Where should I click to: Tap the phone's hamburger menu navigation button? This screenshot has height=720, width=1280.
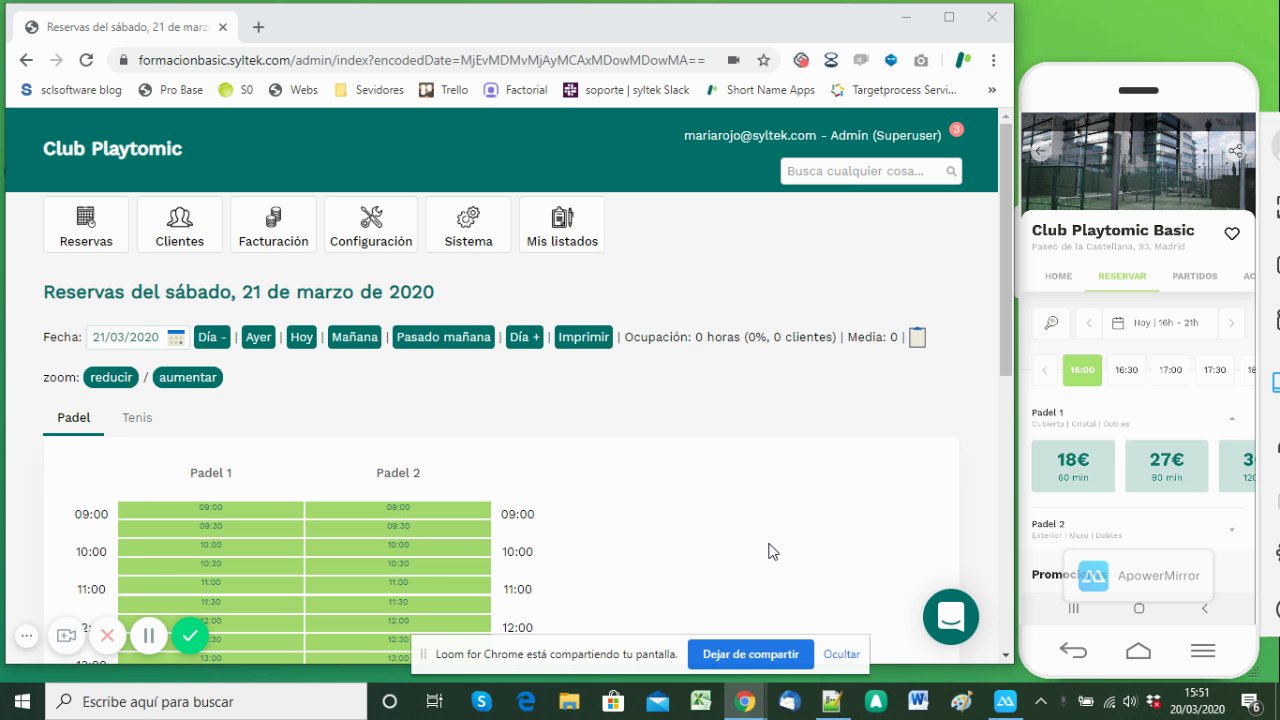tap(1203, 651)
